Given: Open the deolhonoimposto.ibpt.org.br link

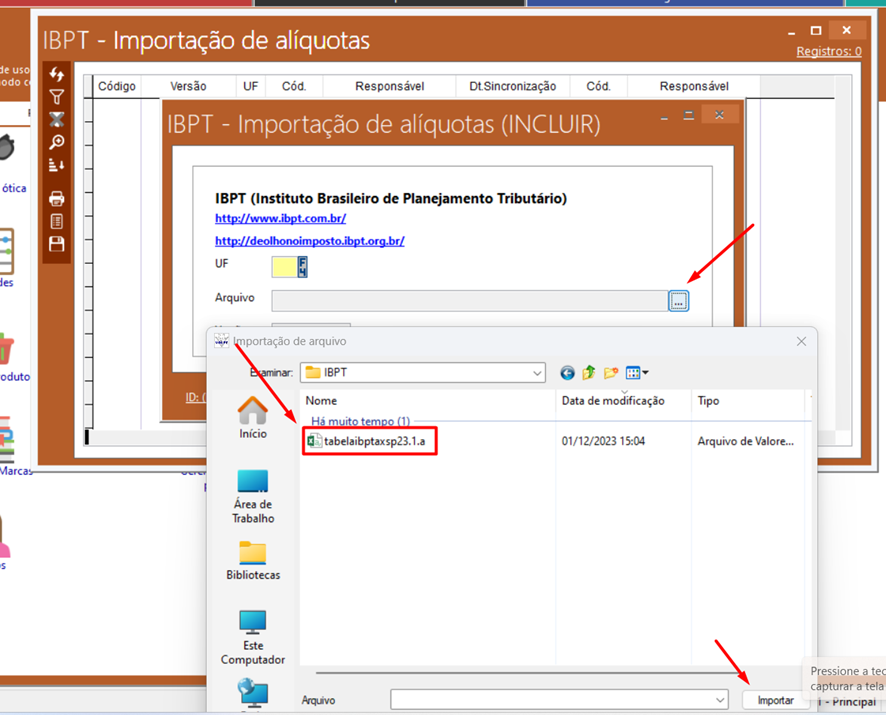Looking at the screenshot, I should [309, 241].
